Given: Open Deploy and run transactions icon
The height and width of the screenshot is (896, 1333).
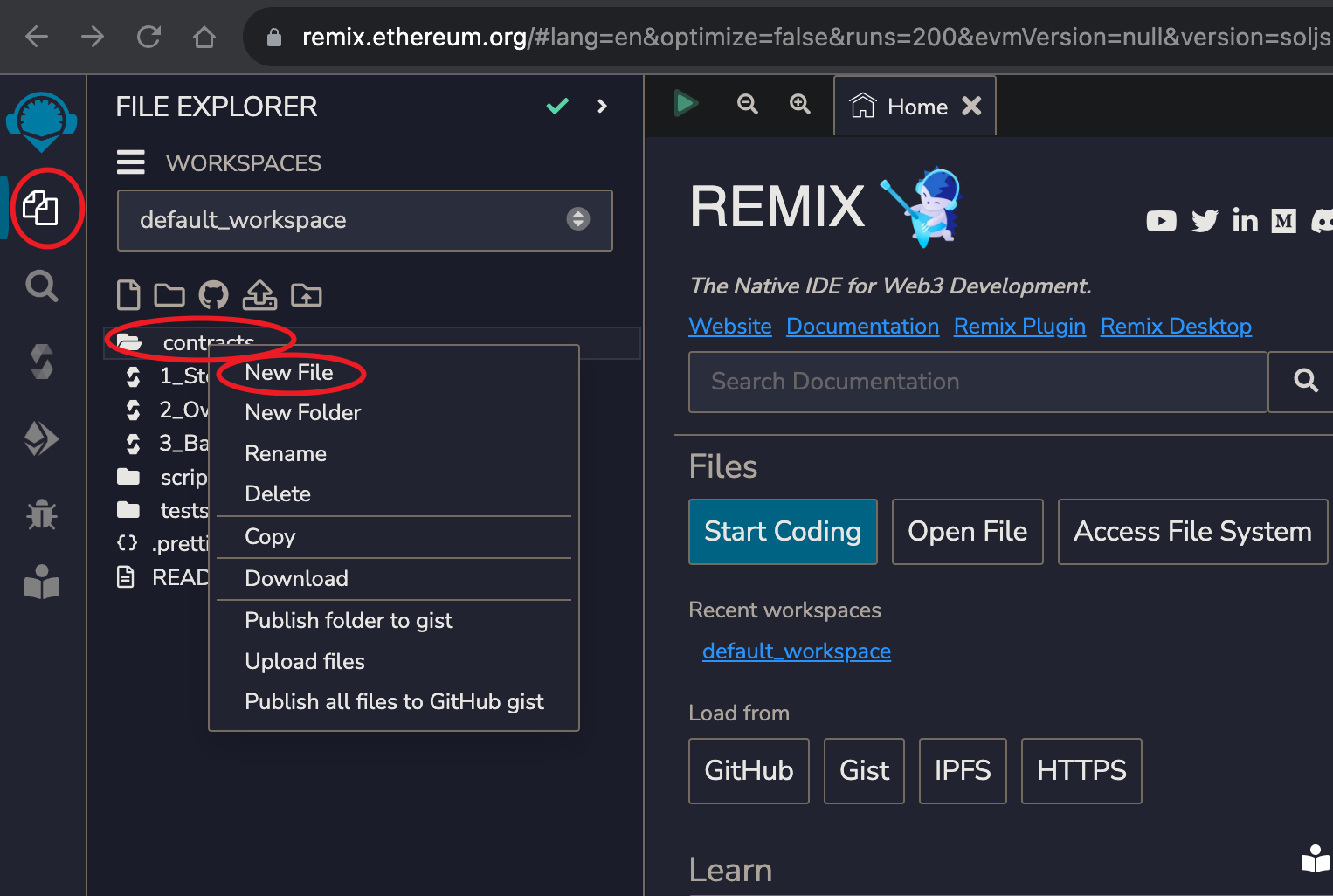Looking at the screenshot, I should [41, 438].
